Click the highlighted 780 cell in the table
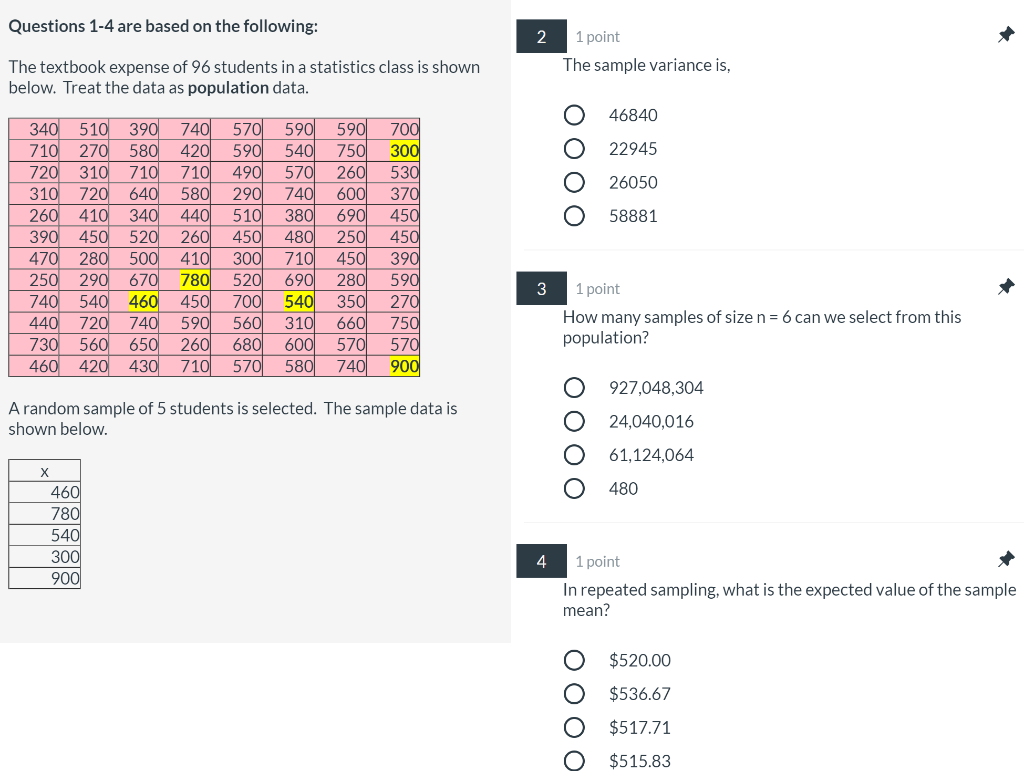The height and width of the screenshot is (771, 1024). click(194, 280)
